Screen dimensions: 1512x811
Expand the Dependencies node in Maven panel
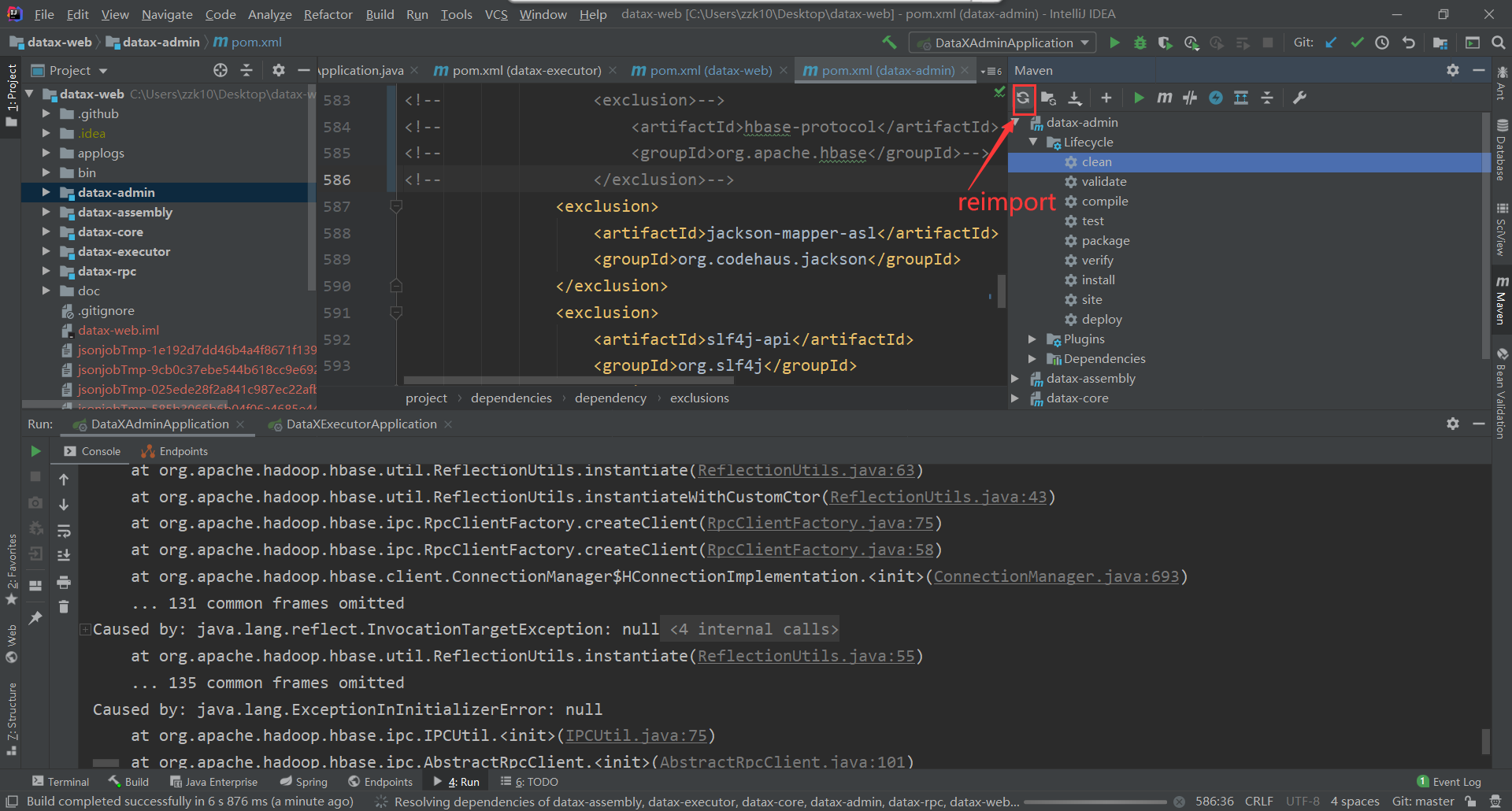tap(1032, 359)
